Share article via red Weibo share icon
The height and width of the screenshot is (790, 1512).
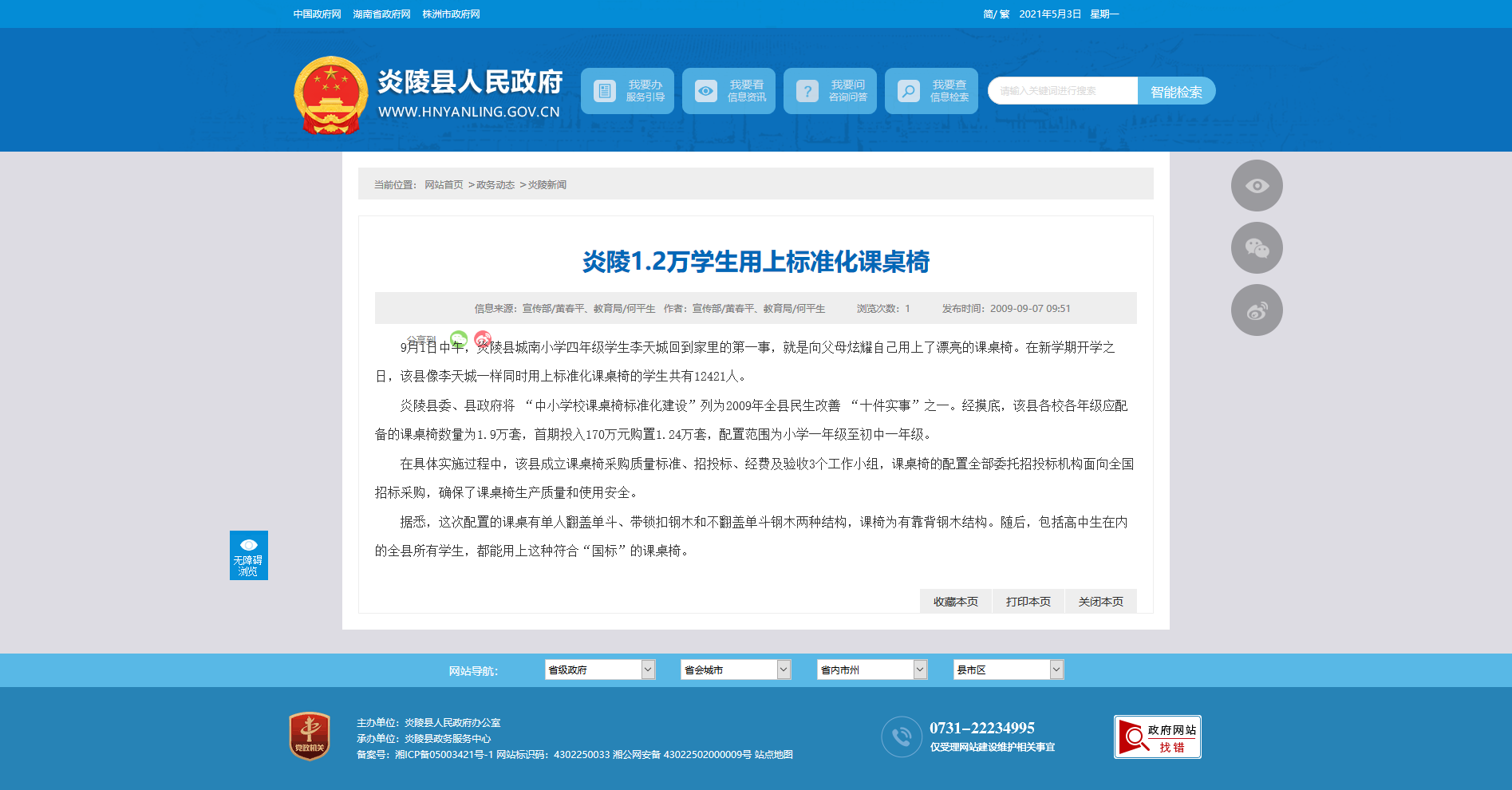[x=483, y=339]
